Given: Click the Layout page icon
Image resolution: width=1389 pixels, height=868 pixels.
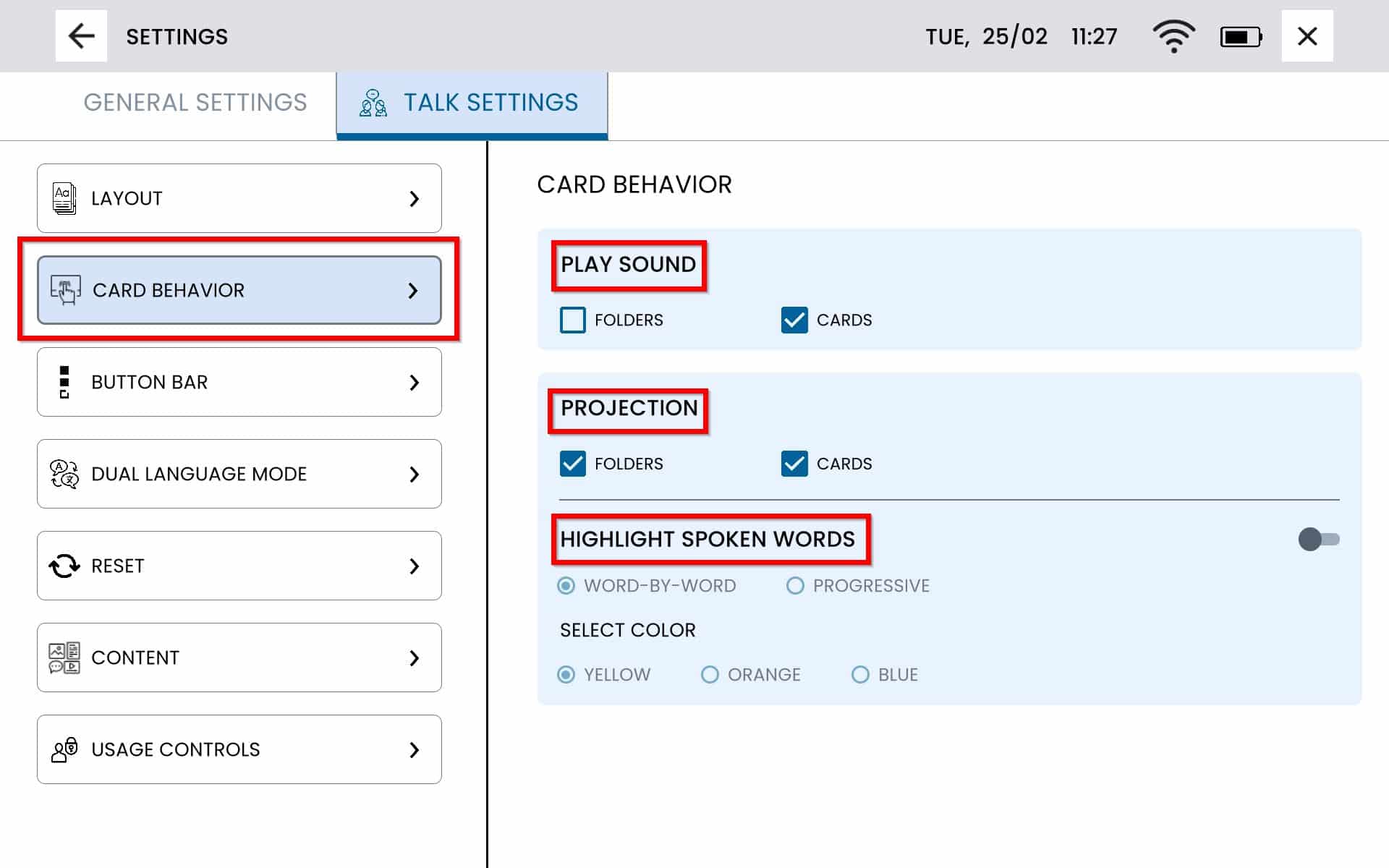Looking at the screenshot, I should (64, 198).
